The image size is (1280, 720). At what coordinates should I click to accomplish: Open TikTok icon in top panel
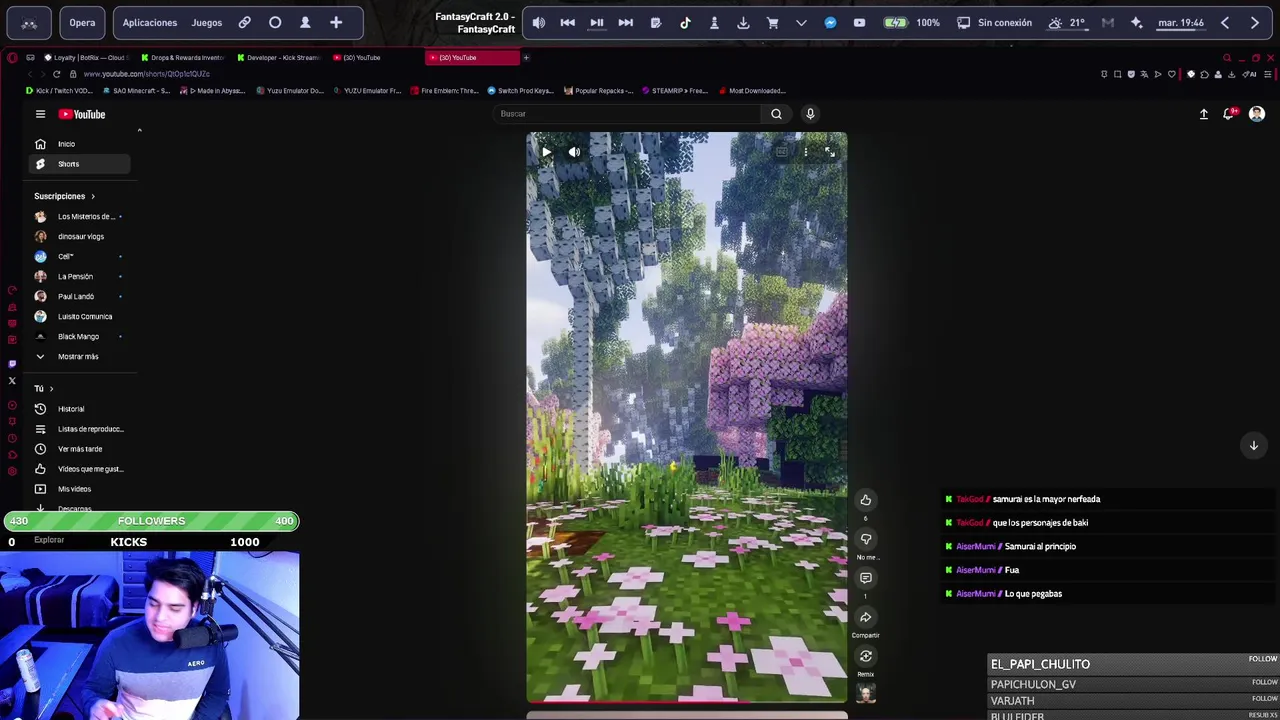685,22
